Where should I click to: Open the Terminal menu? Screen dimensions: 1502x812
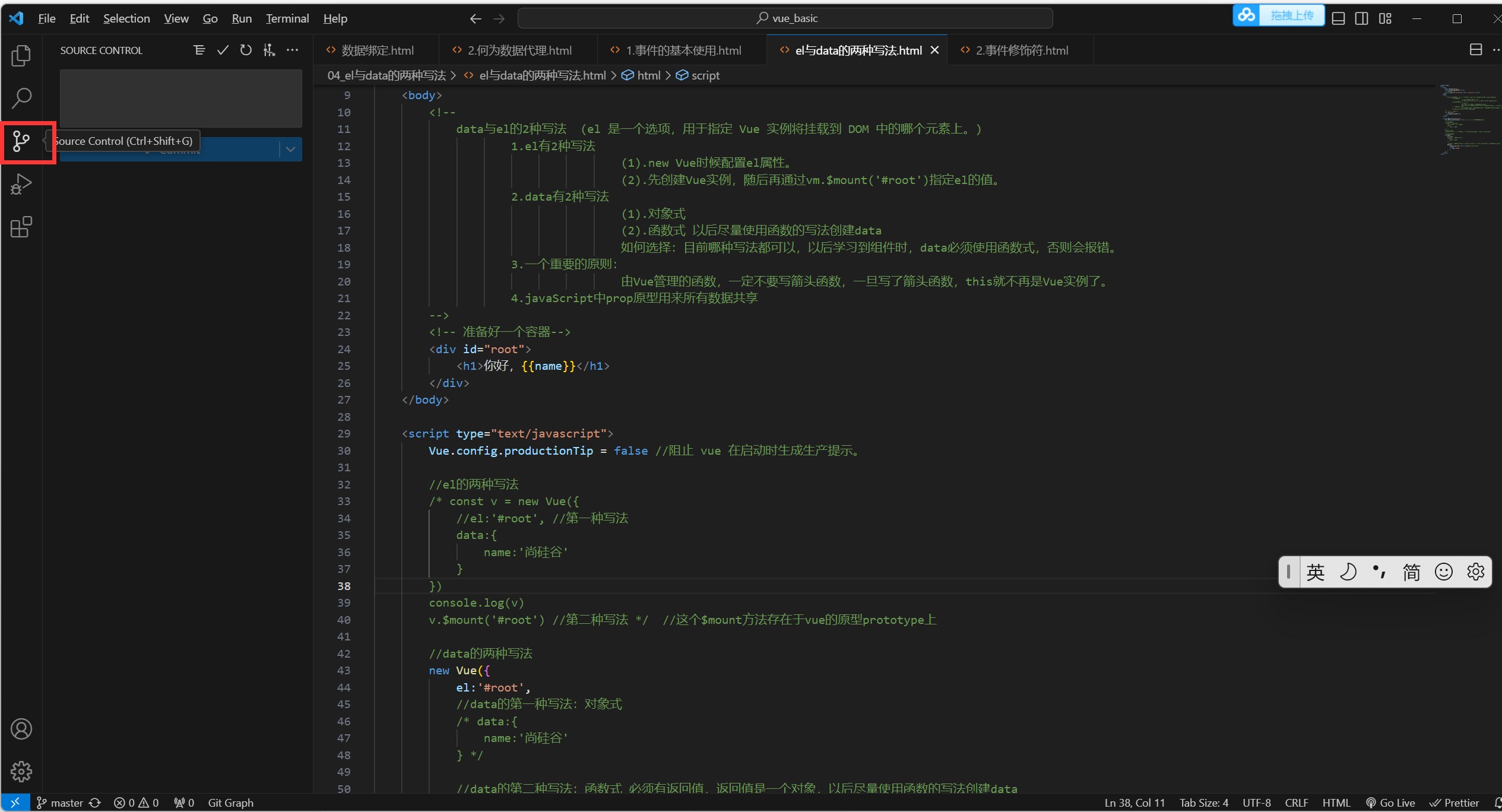pos(287,18)
